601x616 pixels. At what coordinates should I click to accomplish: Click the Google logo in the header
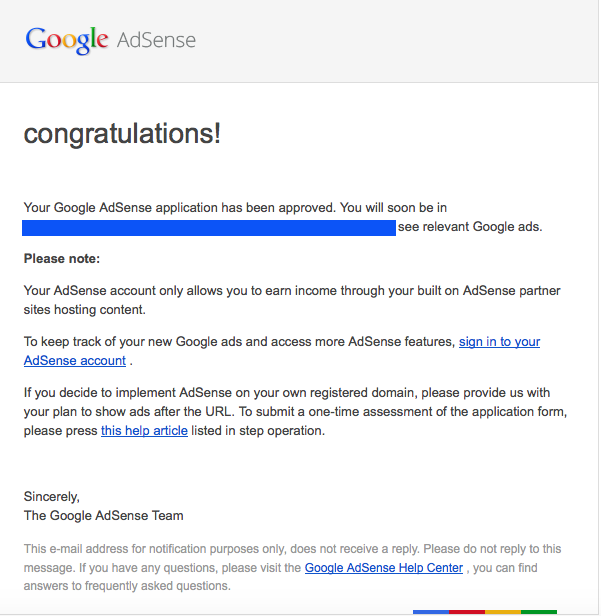click(x=66, y=40)
